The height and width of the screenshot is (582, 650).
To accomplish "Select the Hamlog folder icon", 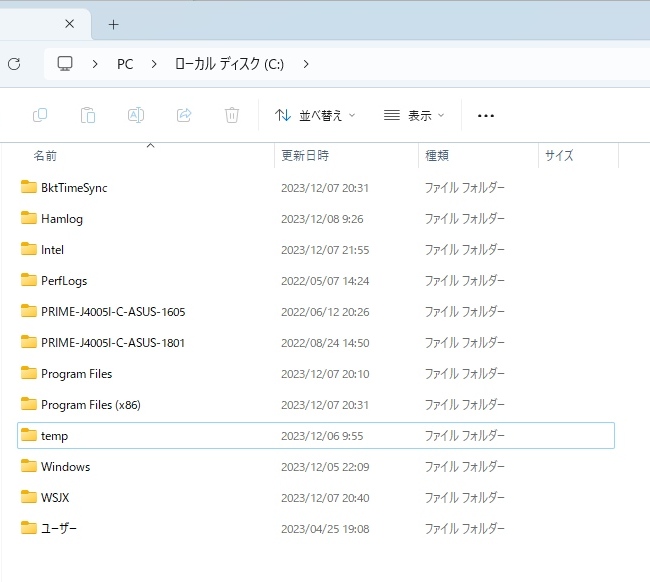I will [29, 218].
